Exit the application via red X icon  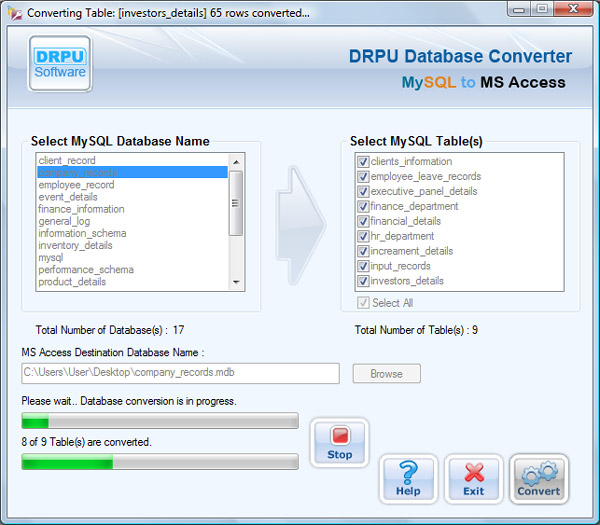tap(473, 479)
